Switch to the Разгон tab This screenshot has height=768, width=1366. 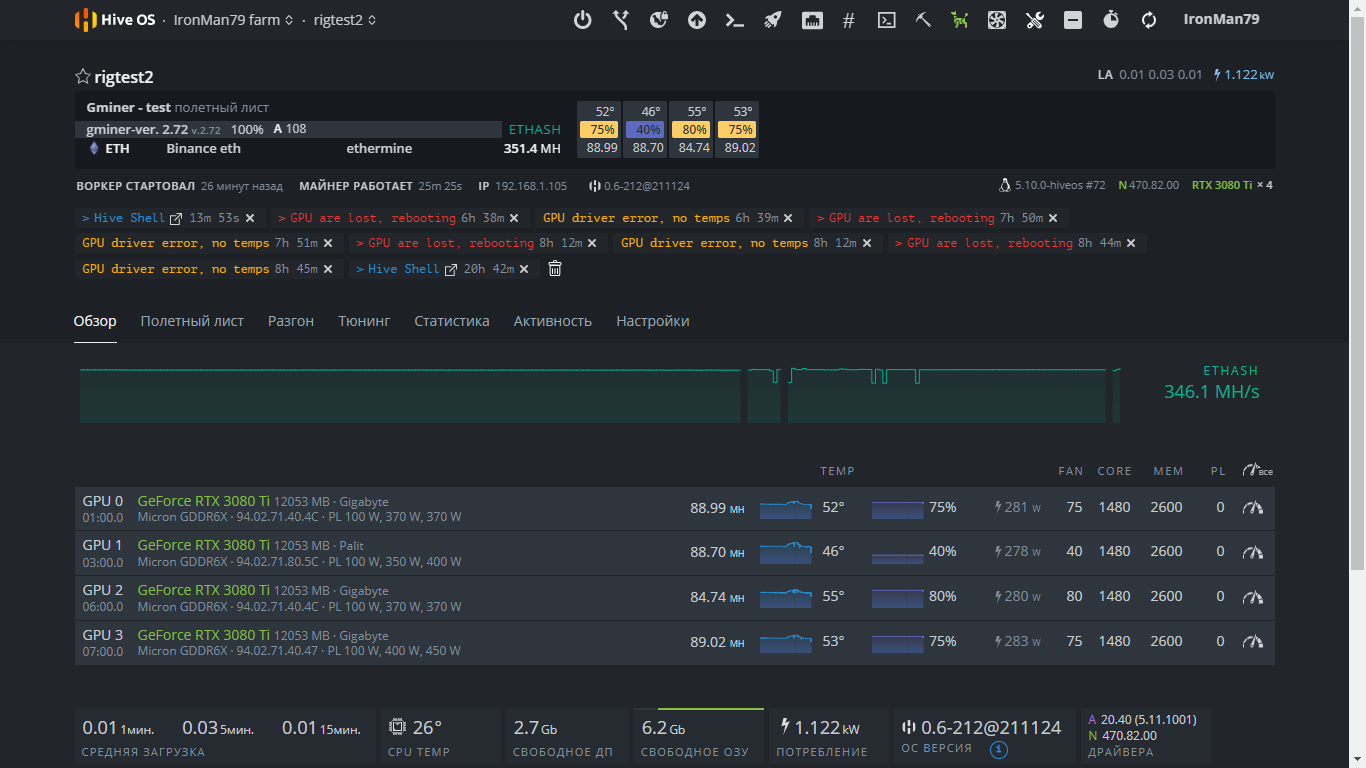point(290,321)
